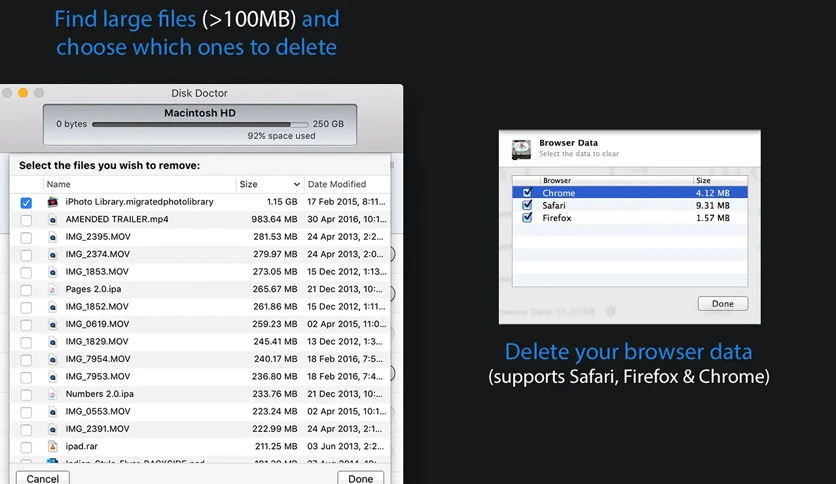Image resolution: width=836 pixels, height=484 pixels.
Task: Click the Macintosh HD space used bar
Action: click(x=200, y=124)
